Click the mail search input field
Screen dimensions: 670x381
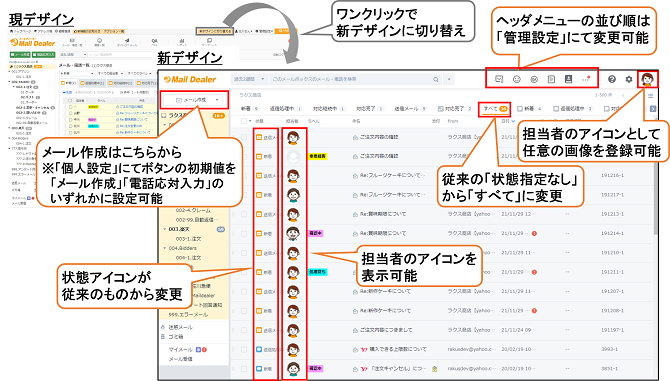(350, 79)
